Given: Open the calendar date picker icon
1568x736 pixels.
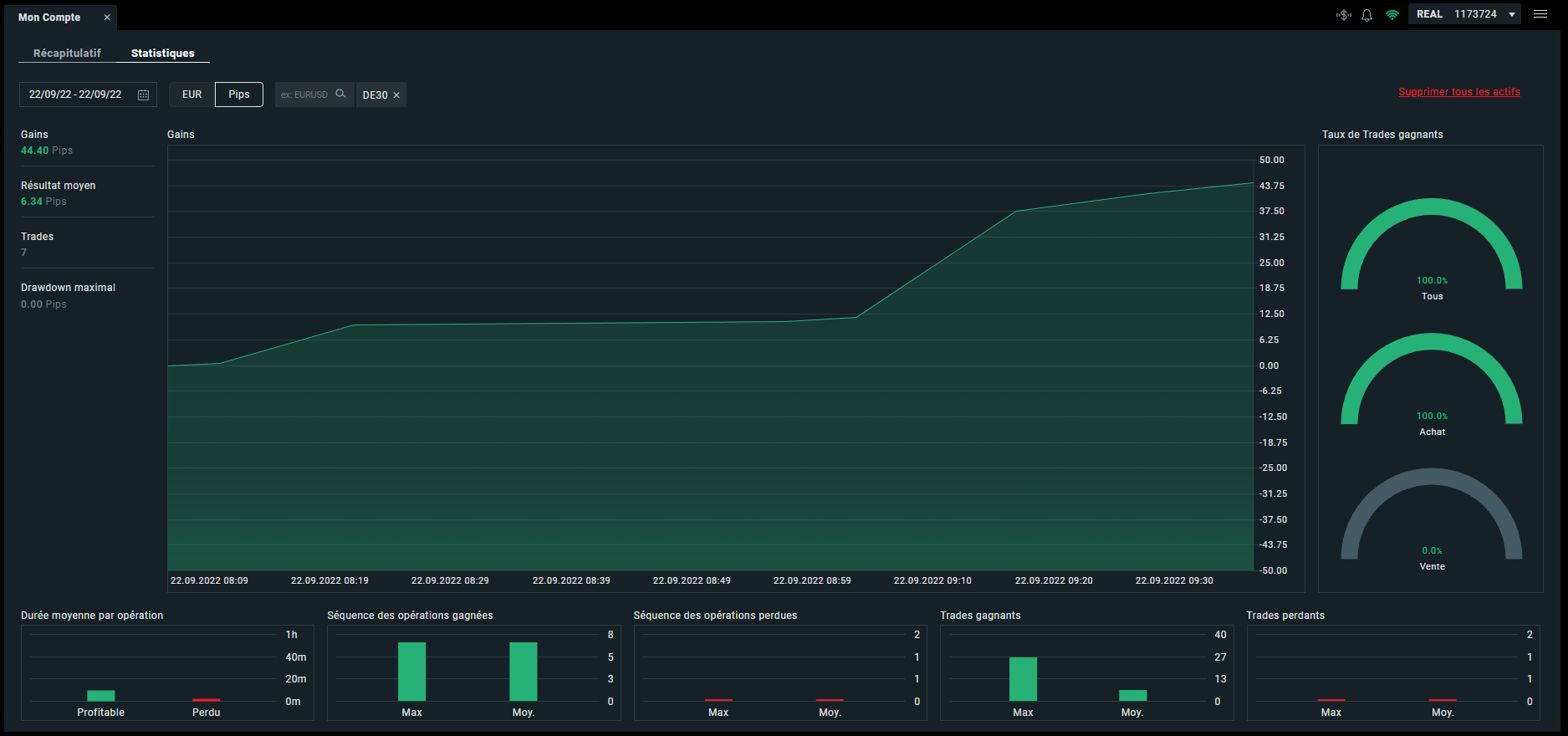Looking at the screenshot, I should pyautogui.click(x=143, y=95).
